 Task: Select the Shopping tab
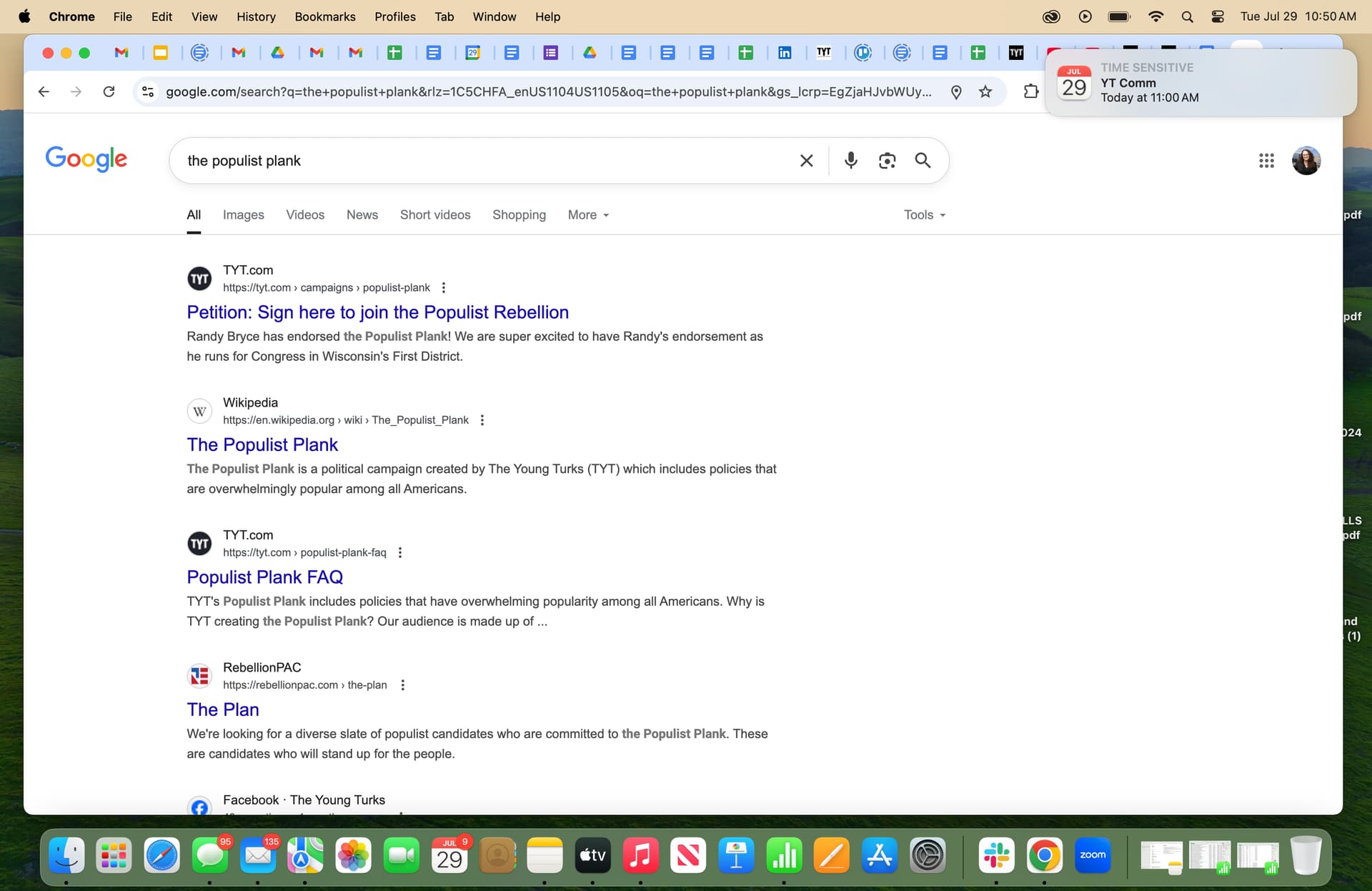[x=519, y=215]
